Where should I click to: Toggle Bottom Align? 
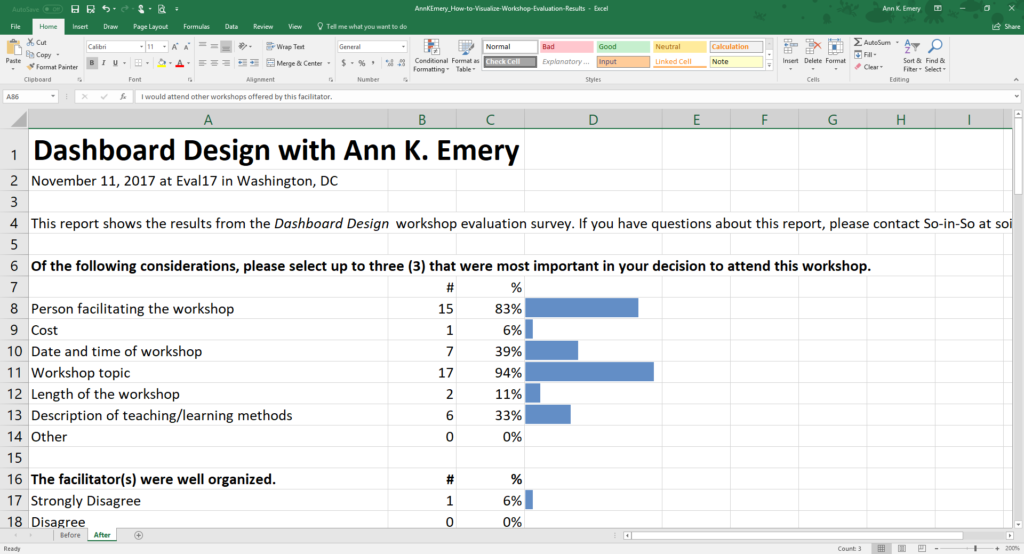point(226,46)
